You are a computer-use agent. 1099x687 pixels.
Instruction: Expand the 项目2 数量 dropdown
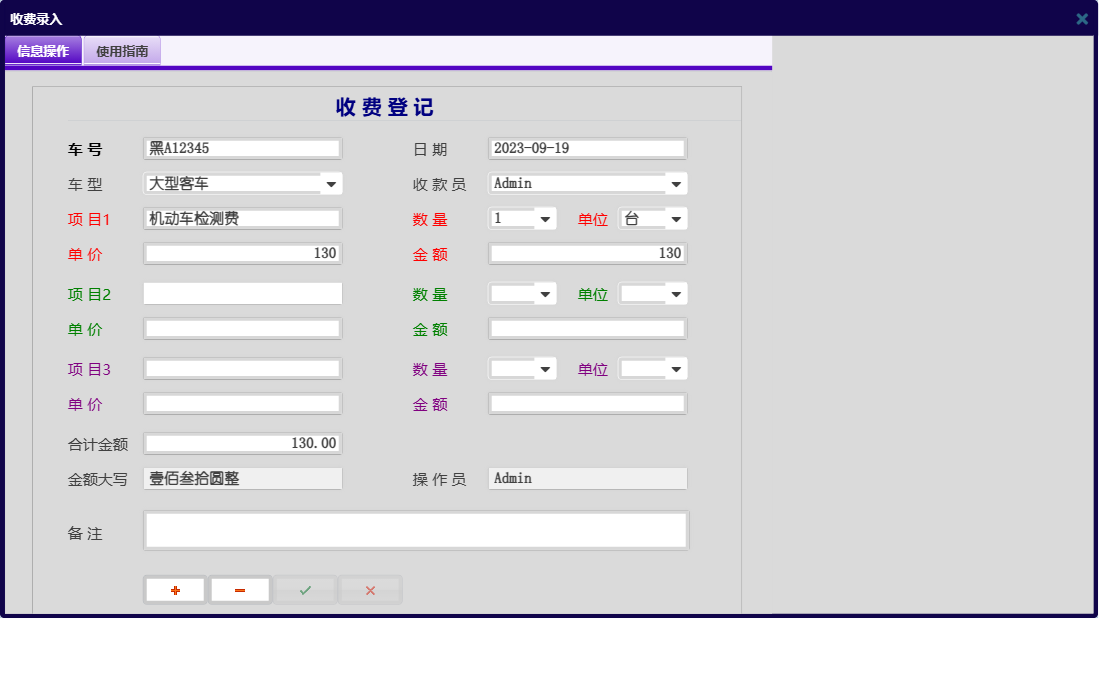(x=545, y=294)
